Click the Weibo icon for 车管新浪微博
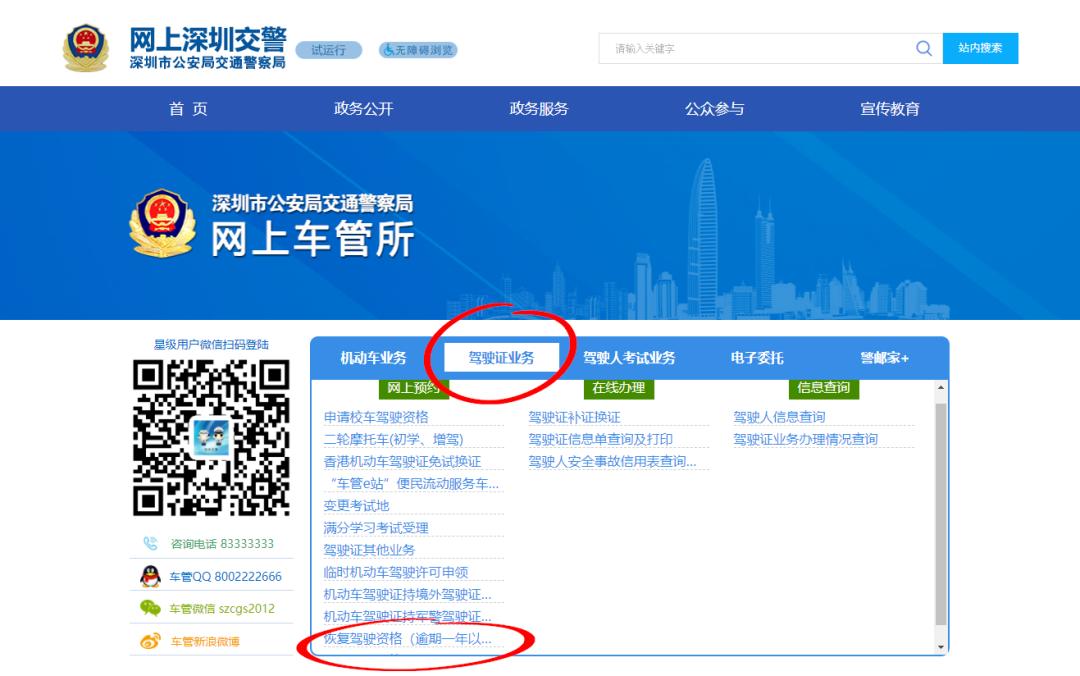1080x676 pixels. click(x=150, y=641)
